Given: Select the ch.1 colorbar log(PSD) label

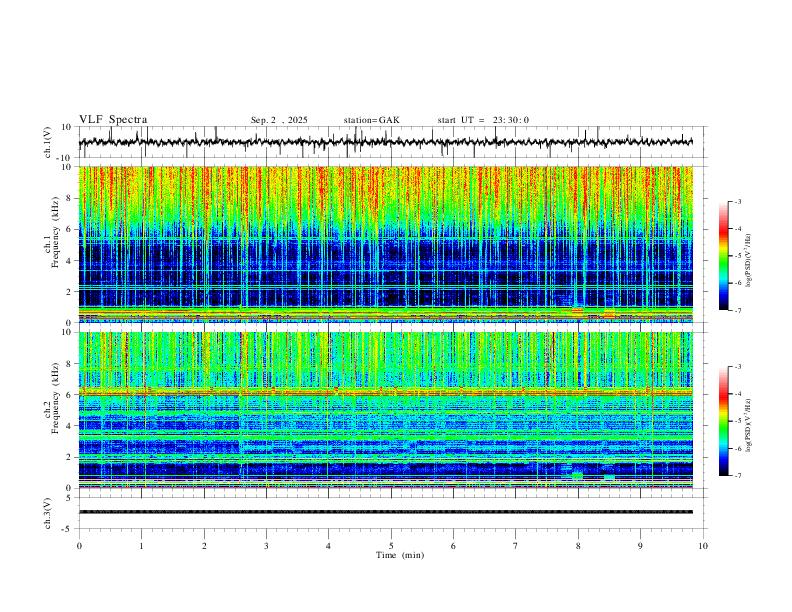Looking at the screenshot, I should 749,261.
